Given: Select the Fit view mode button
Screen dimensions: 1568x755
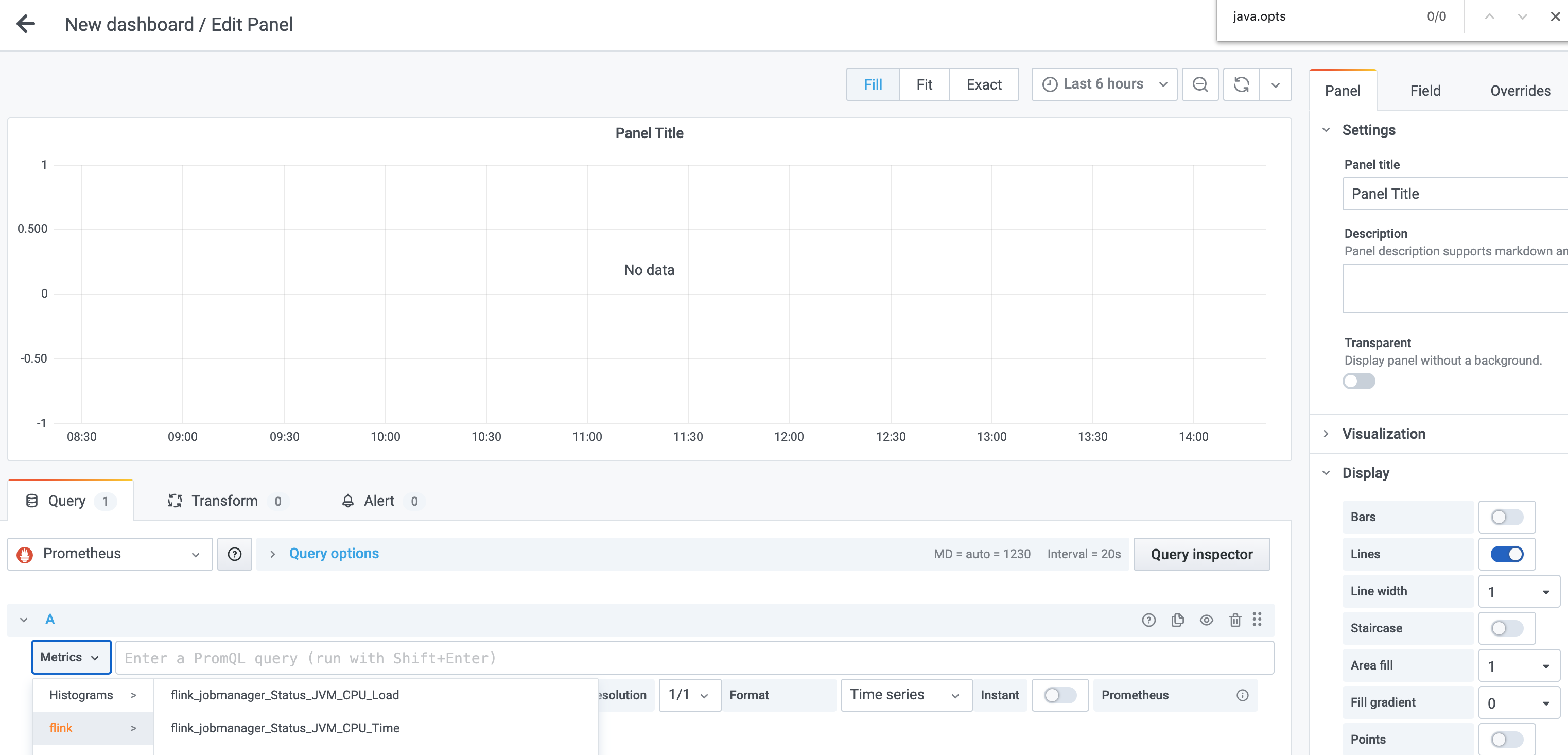Looking at the screenshot, I should 924,84.
